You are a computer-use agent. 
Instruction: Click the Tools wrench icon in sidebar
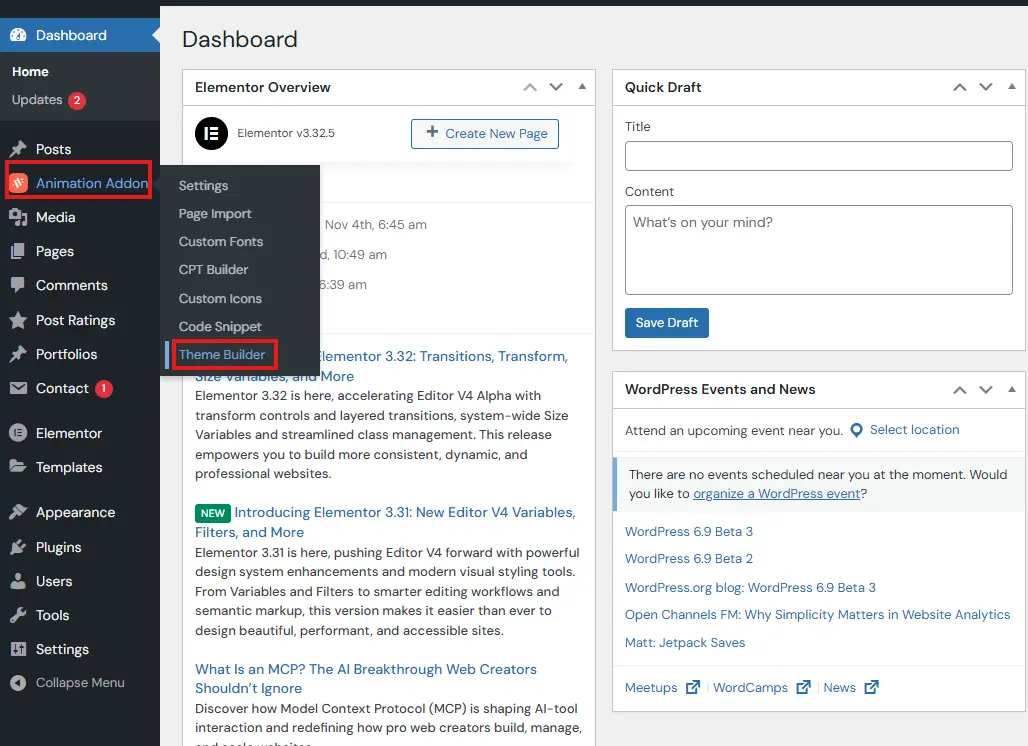tap(18, 615)
